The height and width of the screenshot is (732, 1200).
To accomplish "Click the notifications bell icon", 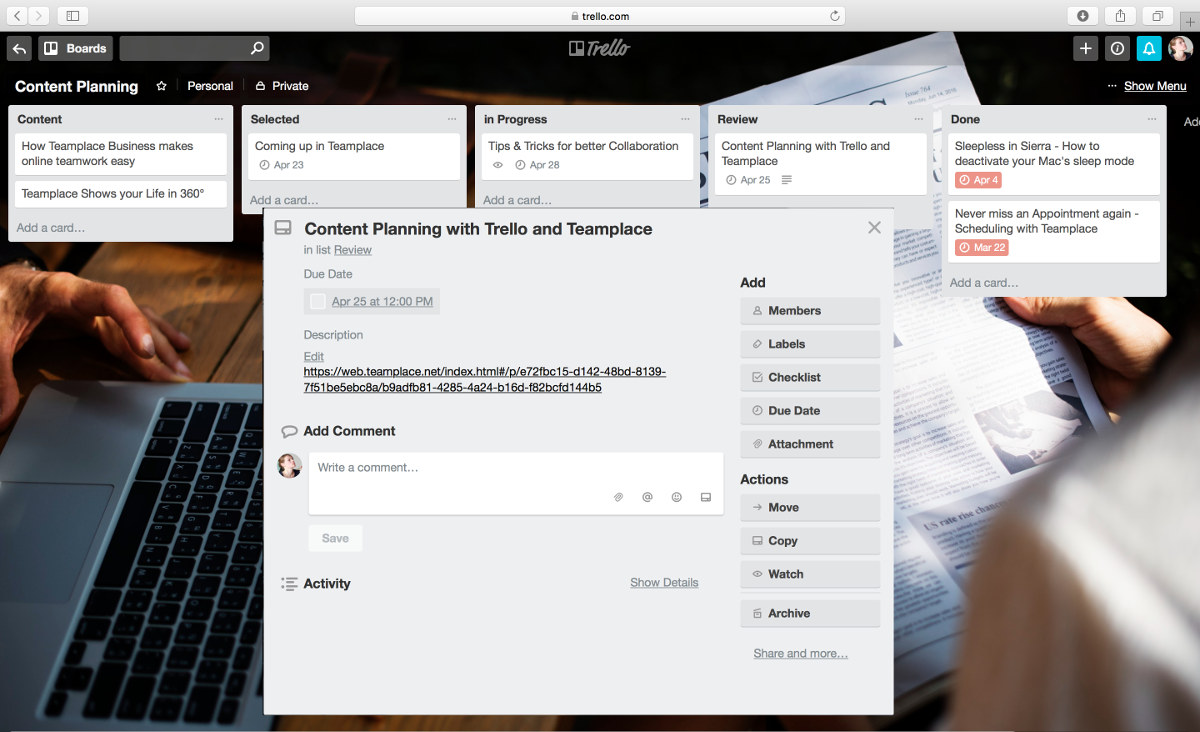I will (x=1149, y=48).
